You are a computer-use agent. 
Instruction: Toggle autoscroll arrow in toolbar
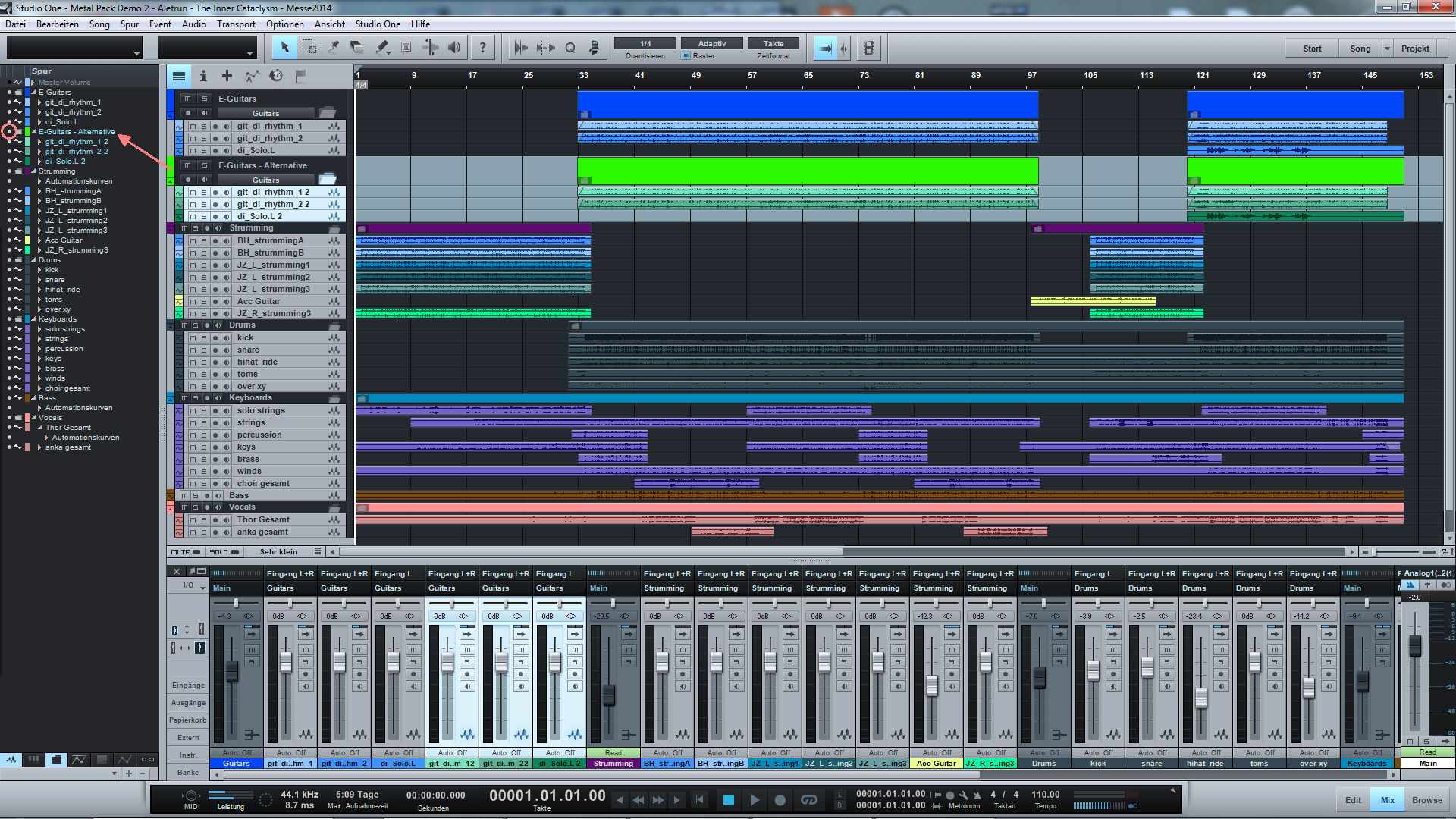(825, 48)
